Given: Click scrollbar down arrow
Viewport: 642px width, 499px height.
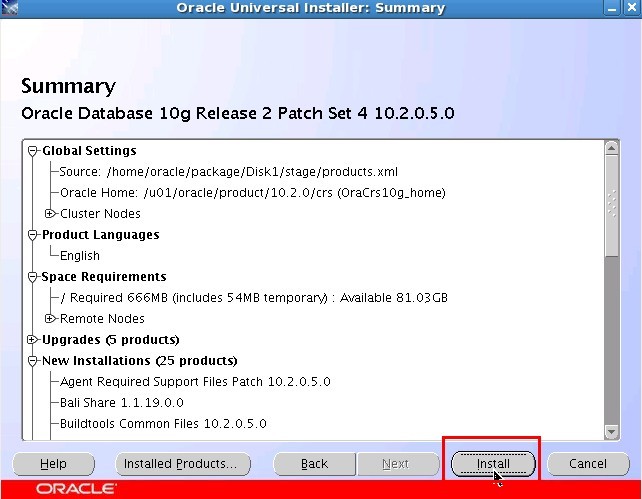Looking at the screenshot, I should (612, 431).
